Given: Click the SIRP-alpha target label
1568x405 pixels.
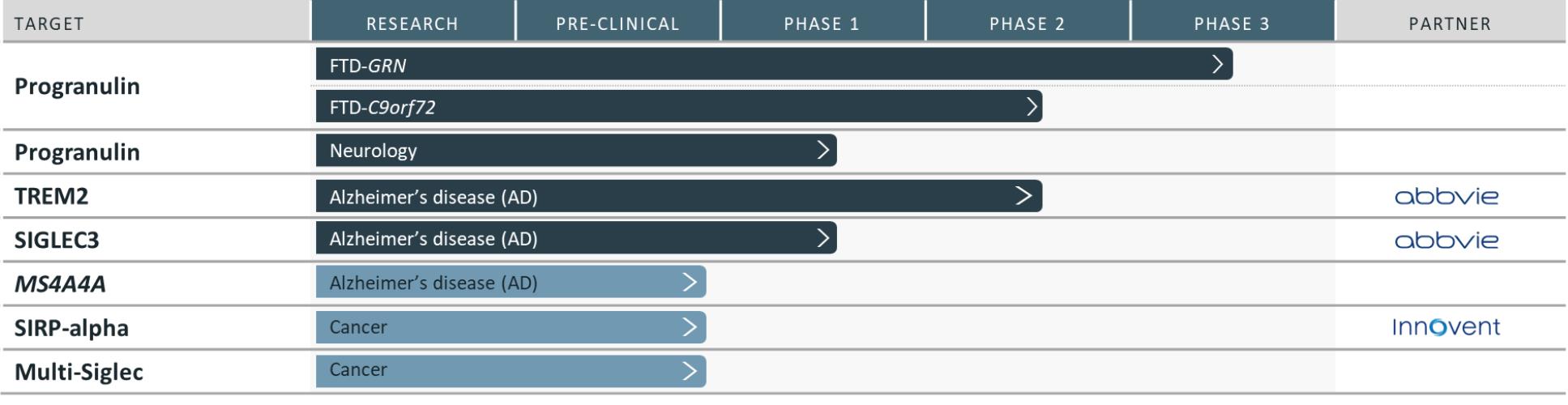Looking at the screenshot, I should click(x=71, y=328).
